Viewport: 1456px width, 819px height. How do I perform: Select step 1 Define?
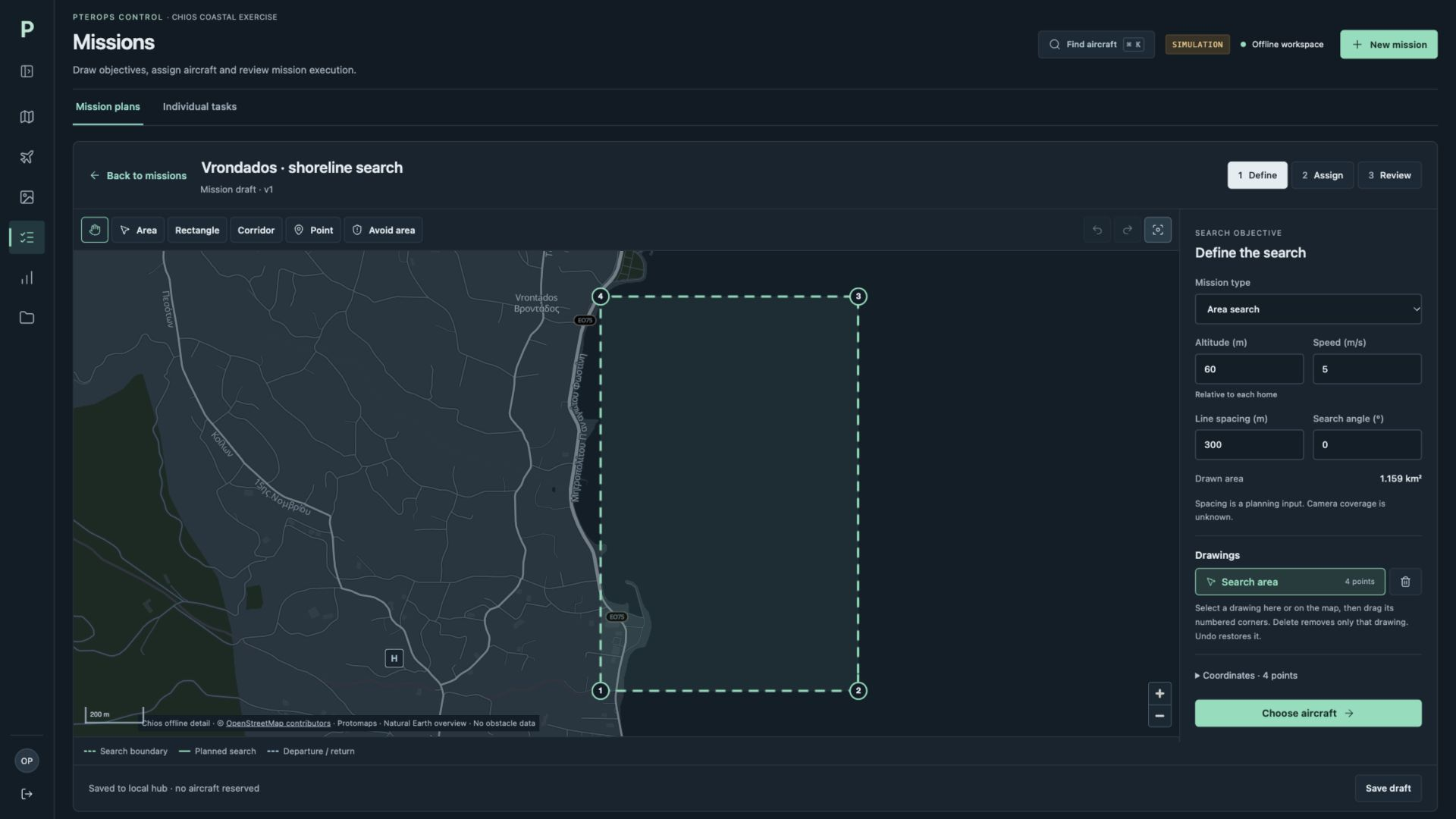(1257, 175)
